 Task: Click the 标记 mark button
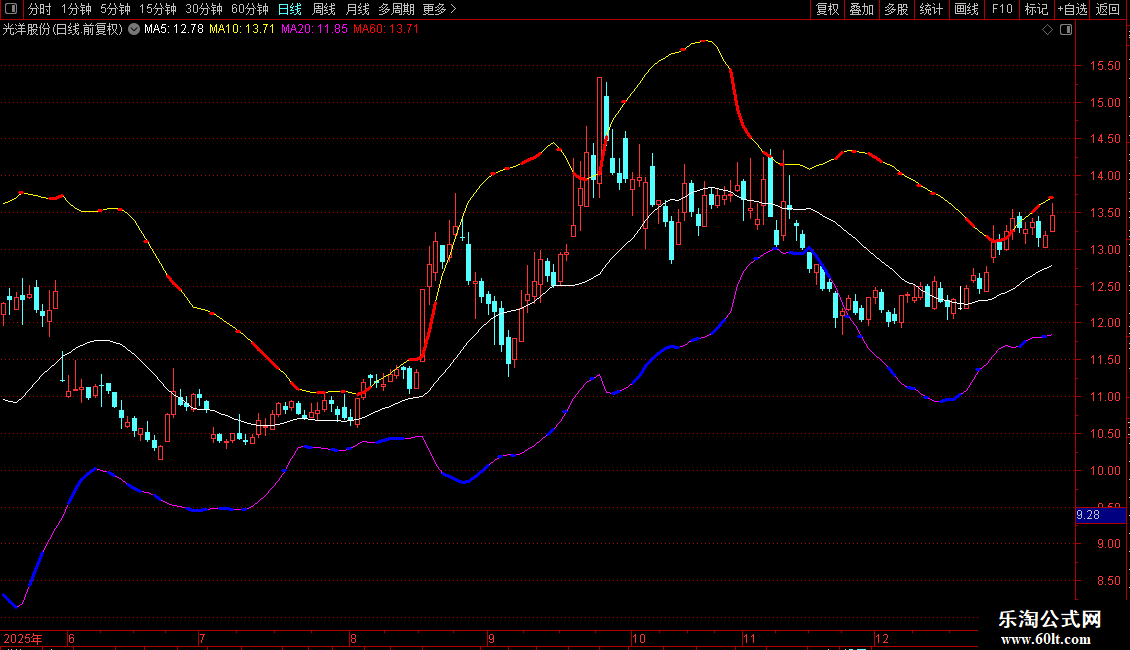tap(1036, 9)
